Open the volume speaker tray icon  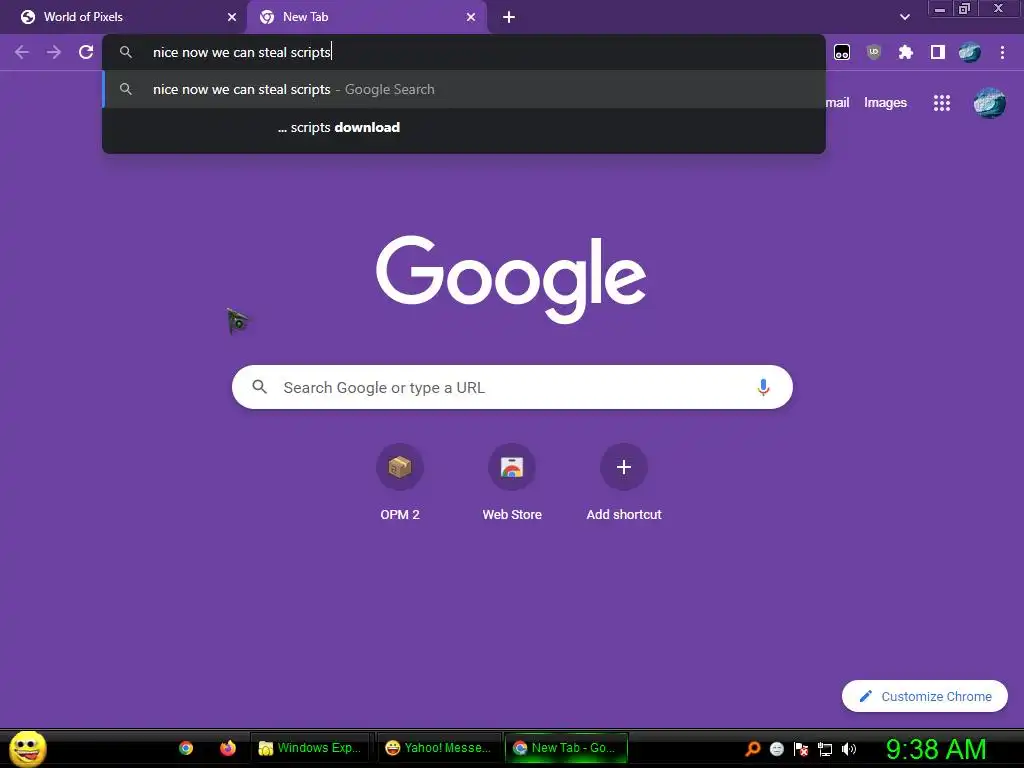[849, 749]
